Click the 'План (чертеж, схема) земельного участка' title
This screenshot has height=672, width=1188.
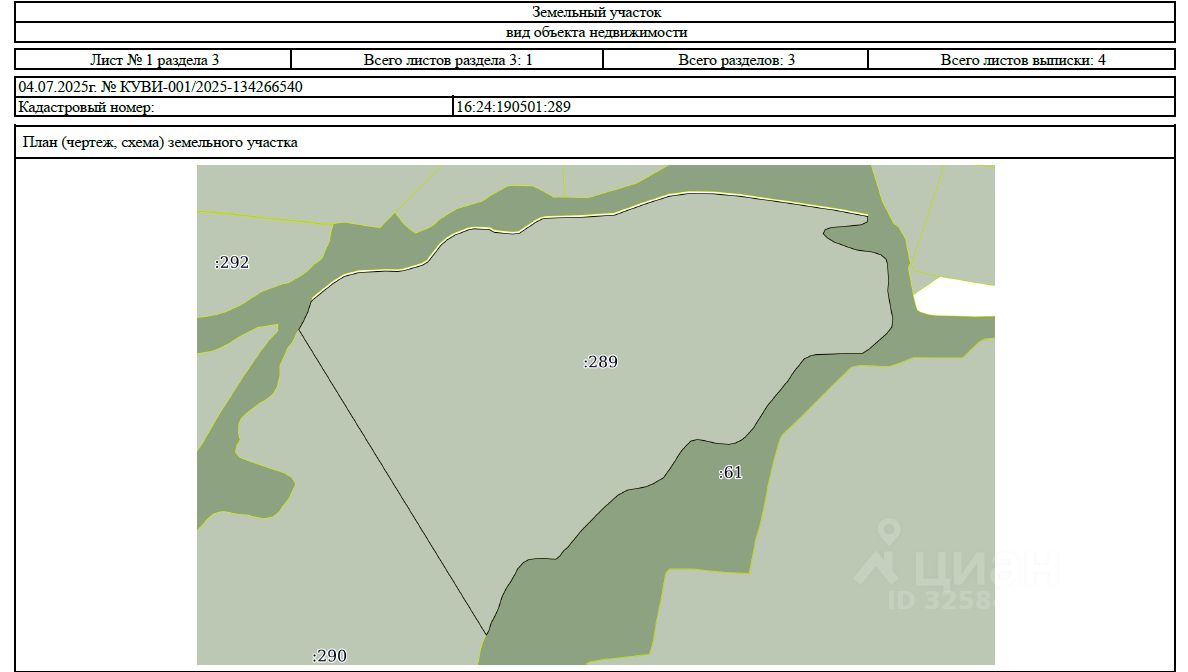(160, 142)
